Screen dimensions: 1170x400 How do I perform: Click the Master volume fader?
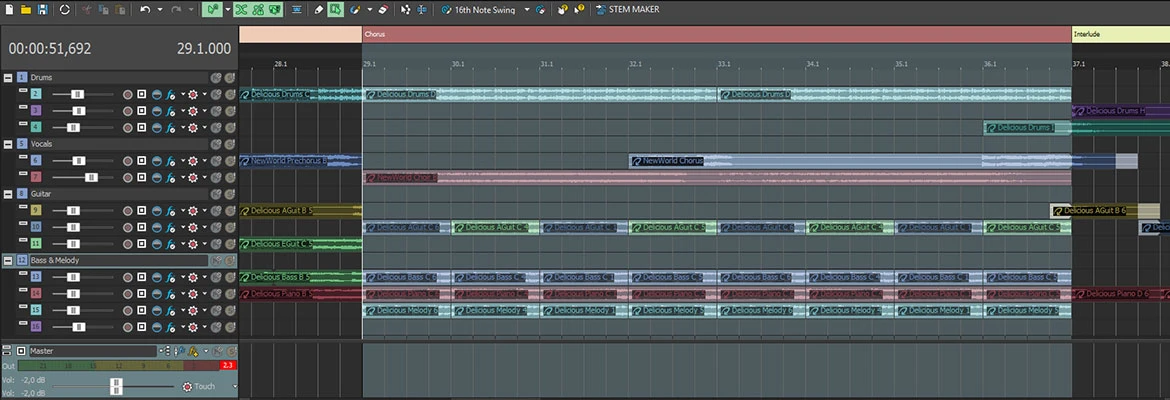(x=116, y=386)
